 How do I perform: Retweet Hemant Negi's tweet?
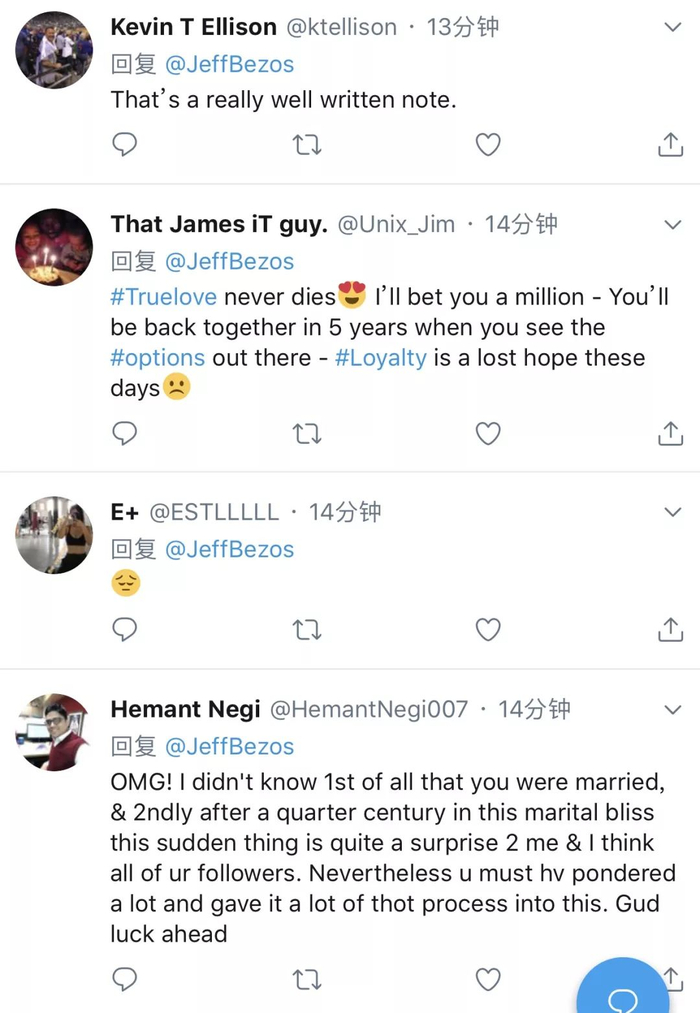306,979
